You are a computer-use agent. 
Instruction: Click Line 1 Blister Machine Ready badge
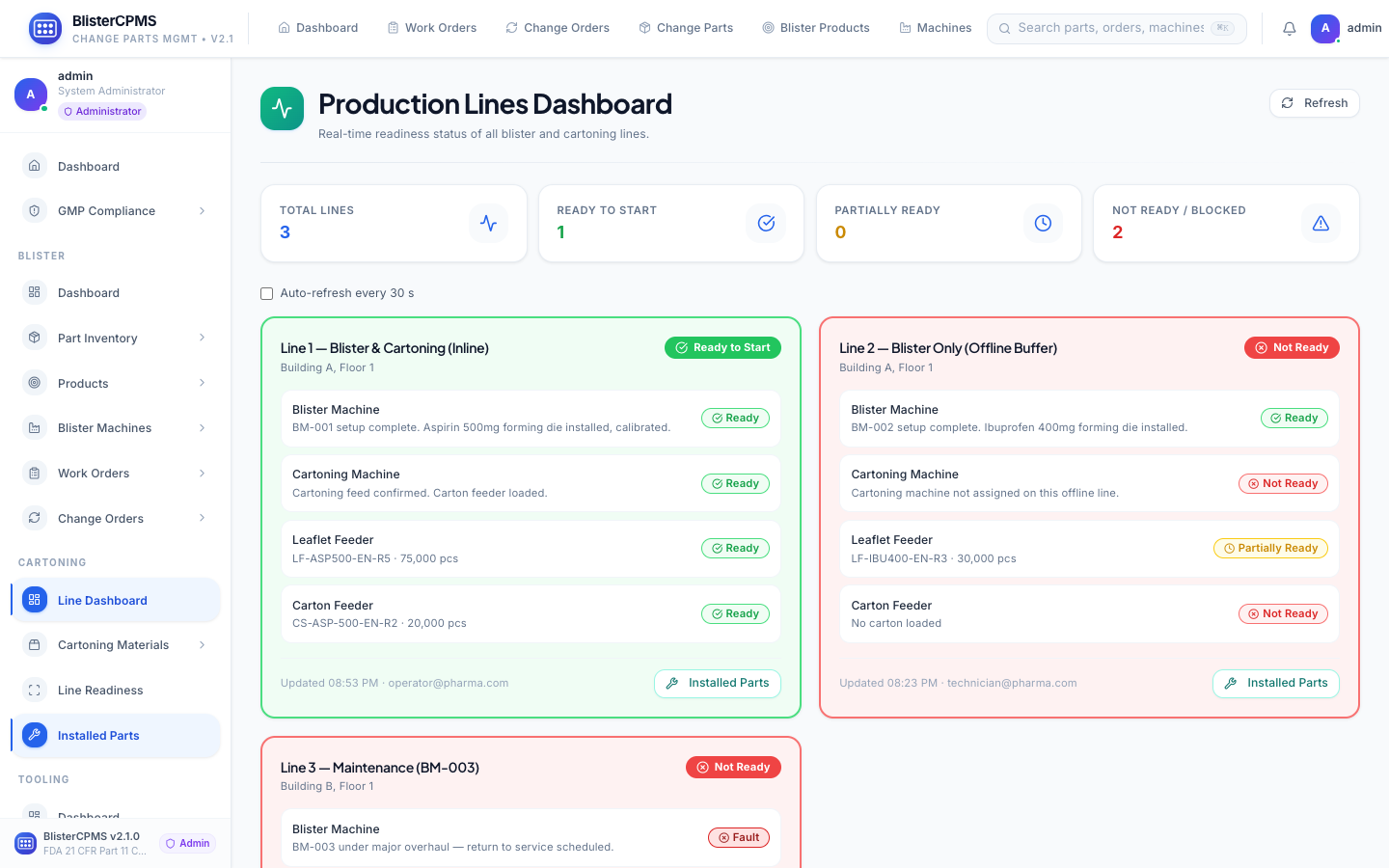pyautogui.click(x=735, y=418)
